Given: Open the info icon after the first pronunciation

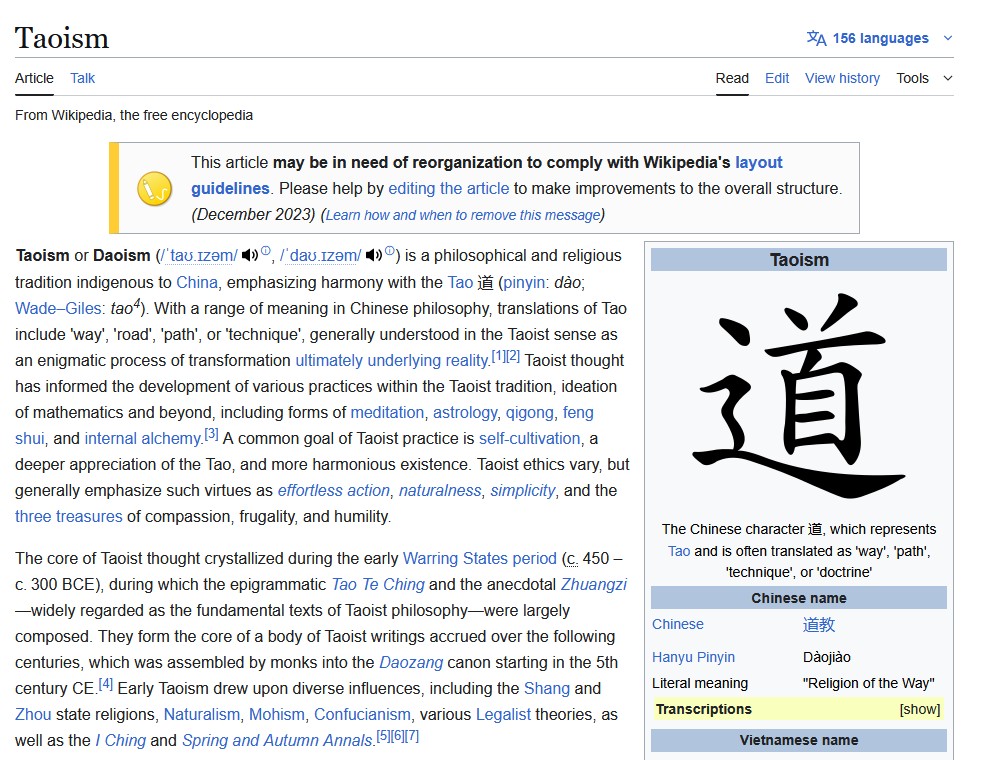Looking at the screenshot, I should click(266, 251).
